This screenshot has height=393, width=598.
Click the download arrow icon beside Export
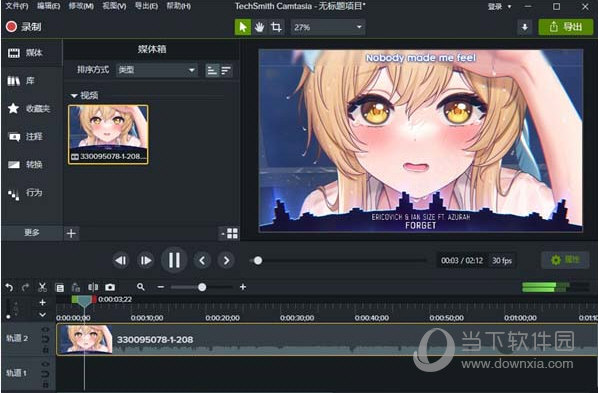pyautogui.click(x=525, y=27)
